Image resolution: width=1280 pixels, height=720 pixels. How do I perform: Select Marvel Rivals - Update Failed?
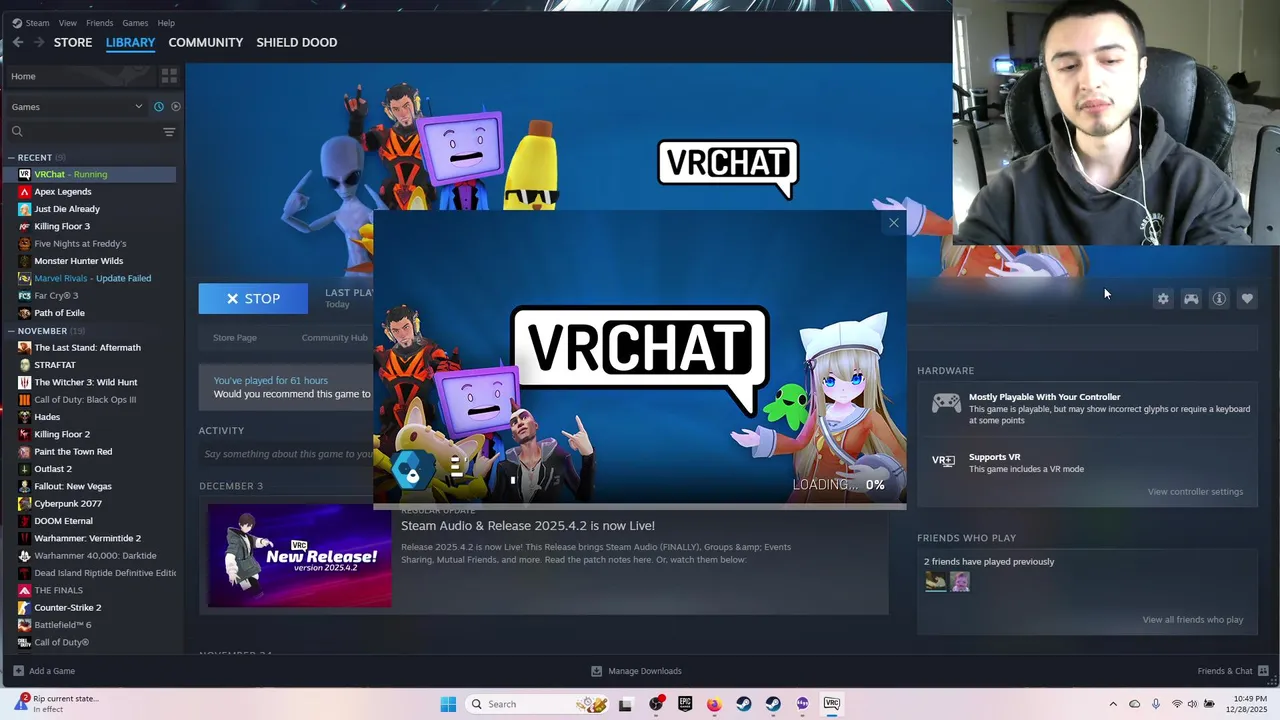tap(95, 278)
